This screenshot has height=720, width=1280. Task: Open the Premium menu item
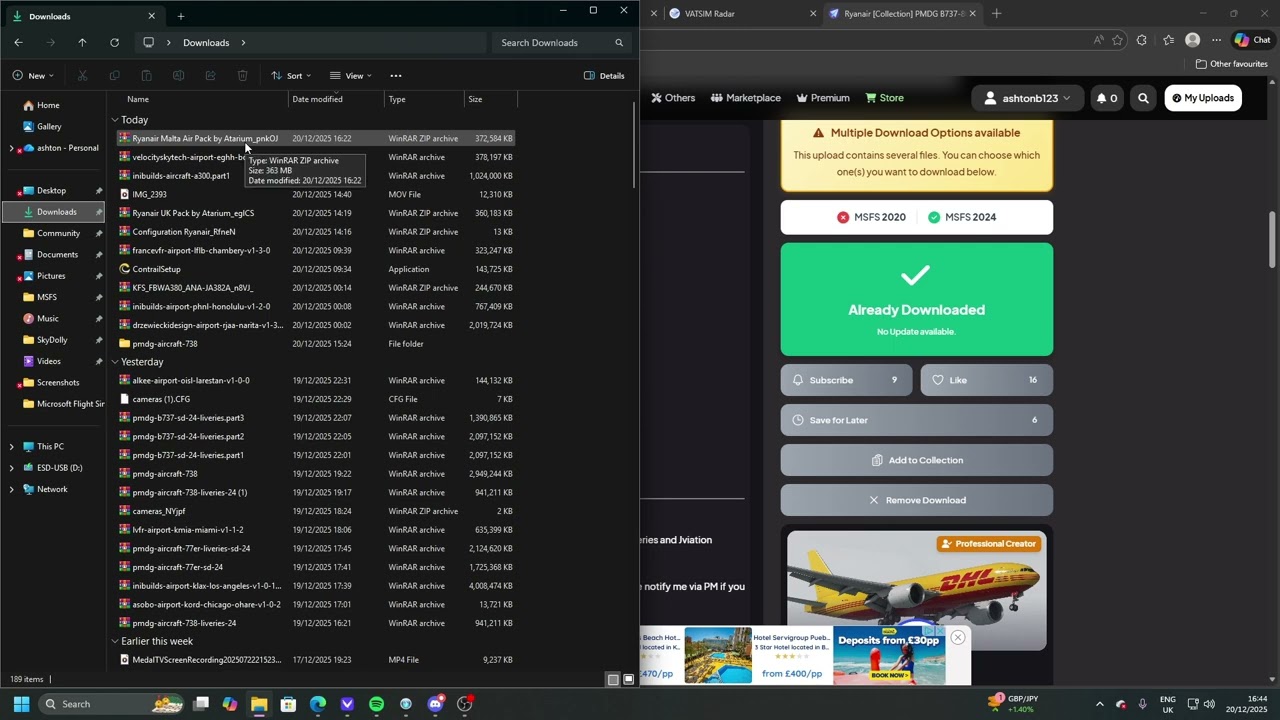pos(822,98)
